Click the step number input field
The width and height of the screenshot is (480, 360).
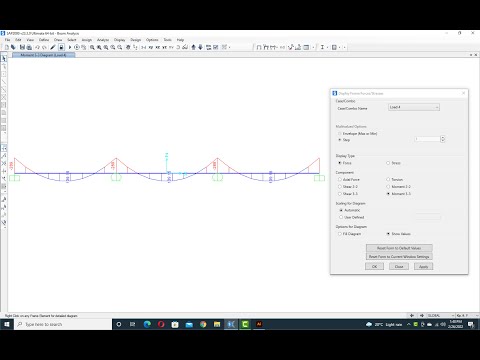(x=427, y=139)
